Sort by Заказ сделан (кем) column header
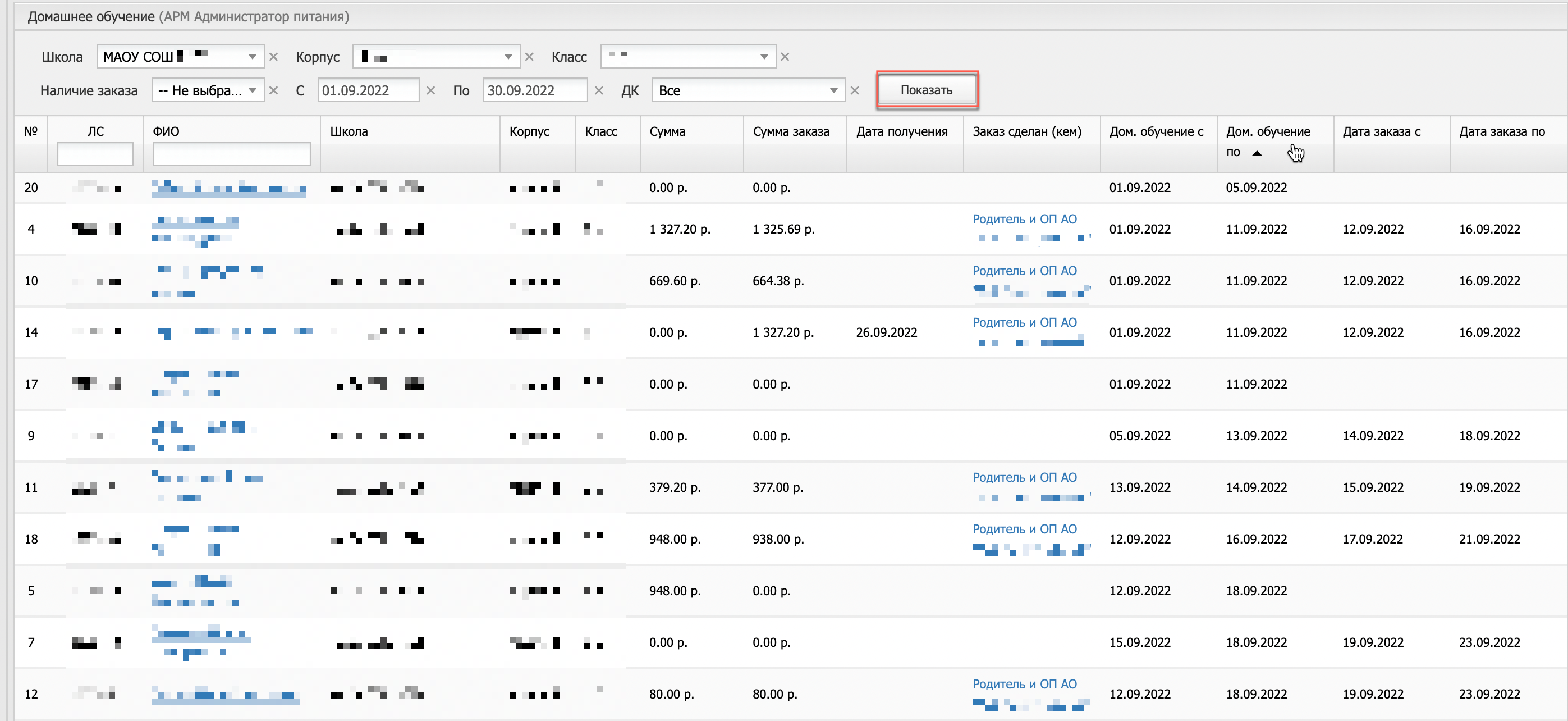 click(1027, 131)
